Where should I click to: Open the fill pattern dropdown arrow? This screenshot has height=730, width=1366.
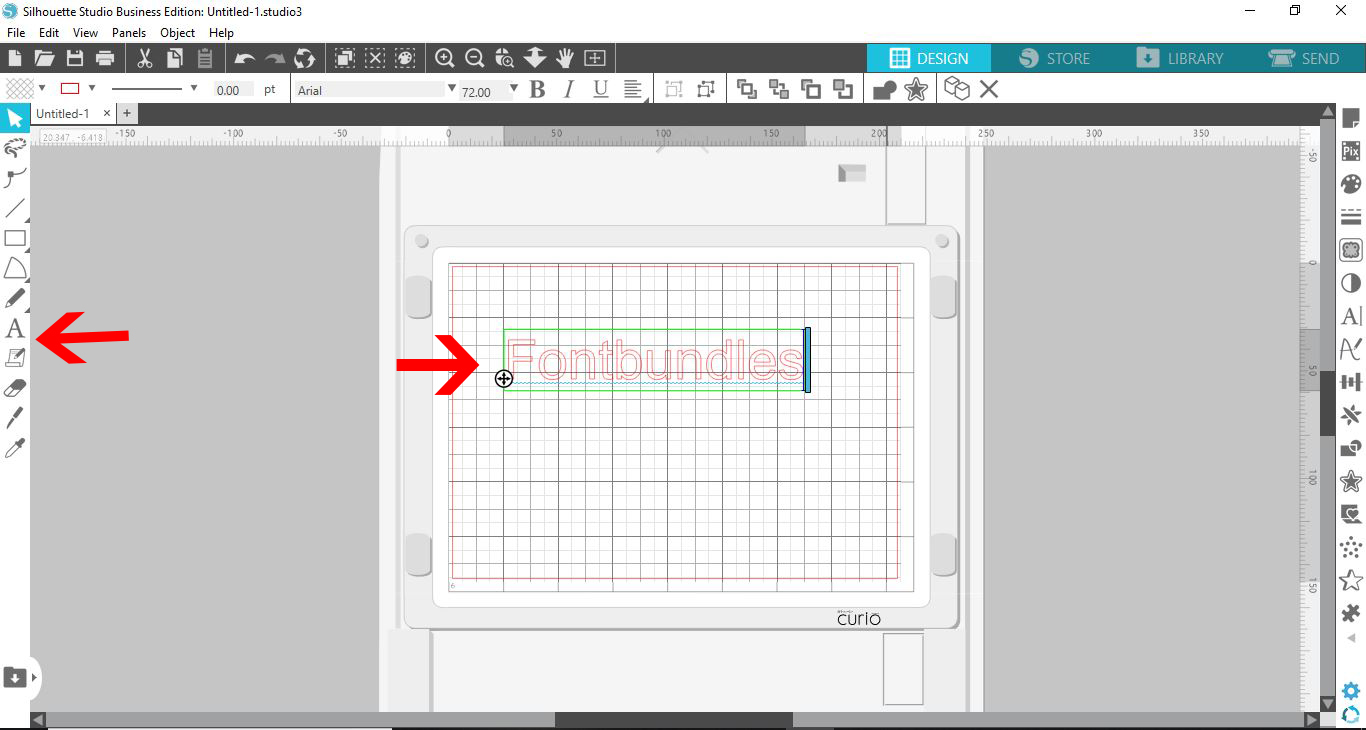42,89
